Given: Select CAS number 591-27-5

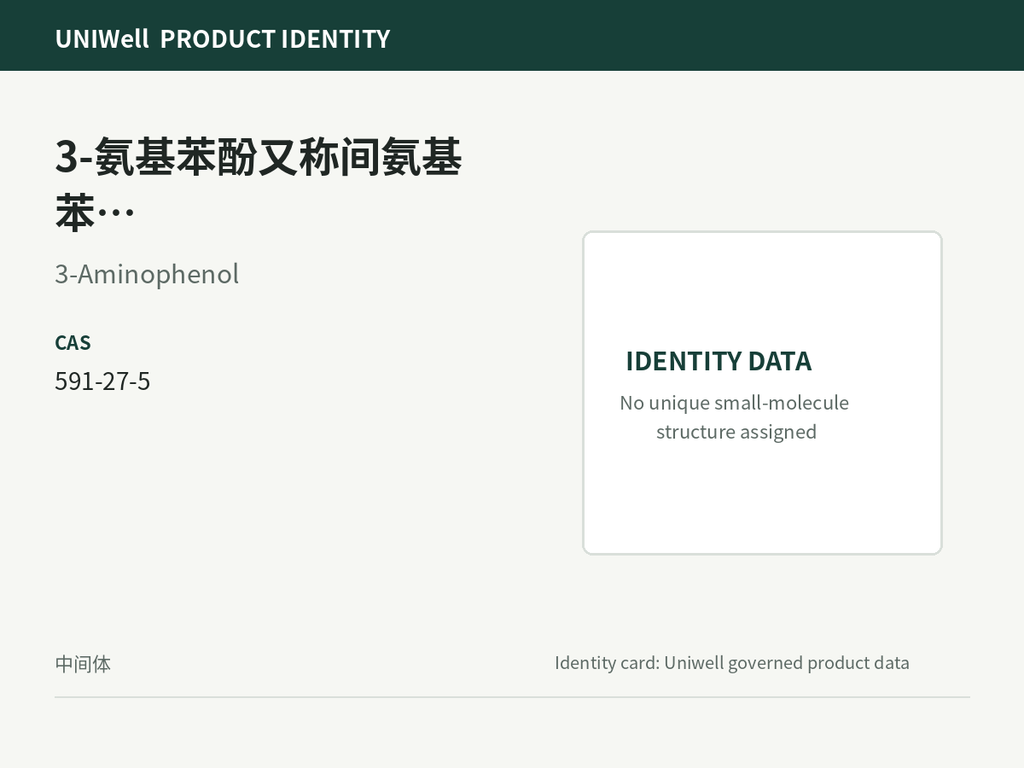Looking at the screenshot, I should click(103, 381).
